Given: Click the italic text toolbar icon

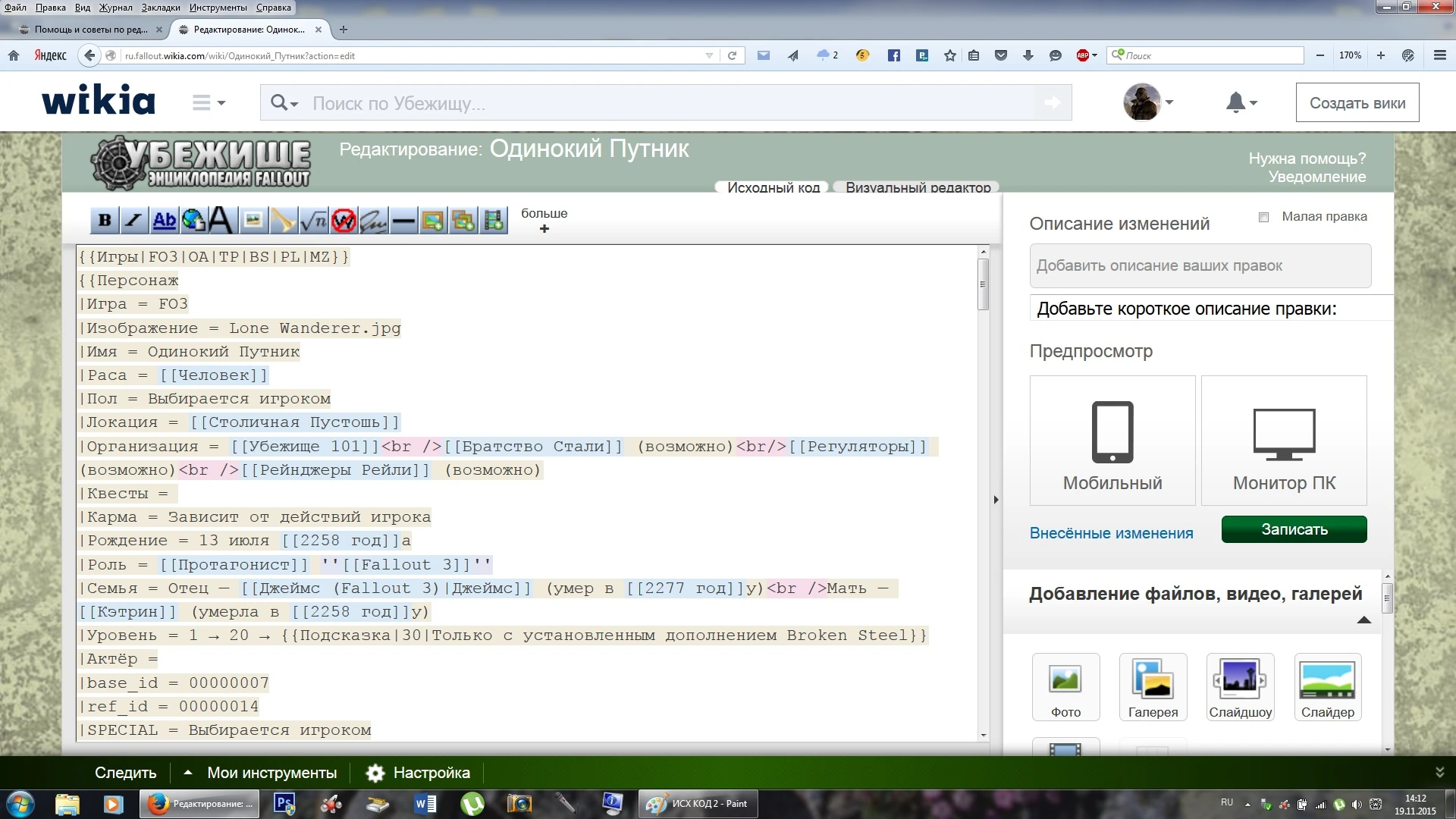Looking at the screenshot, I should coord(133,221).
